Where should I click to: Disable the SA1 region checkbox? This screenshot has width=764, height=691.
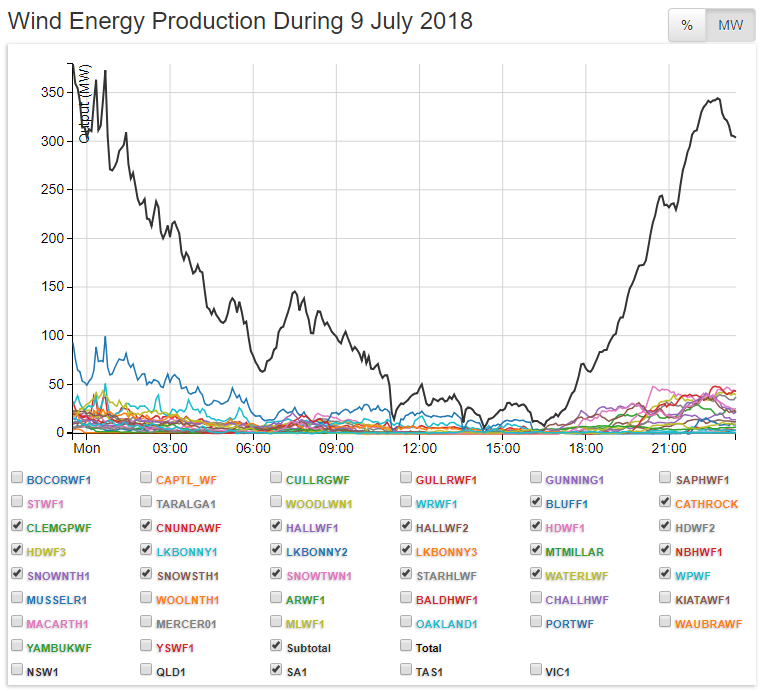click(x=277, y=671)
